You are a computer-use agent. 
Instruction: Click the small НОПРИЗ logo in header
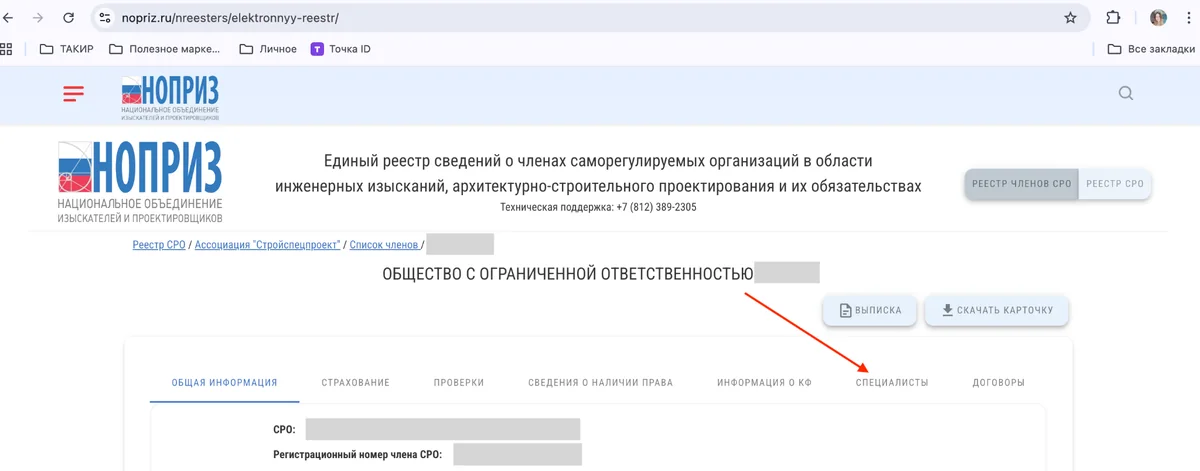(x=169, y=97)
